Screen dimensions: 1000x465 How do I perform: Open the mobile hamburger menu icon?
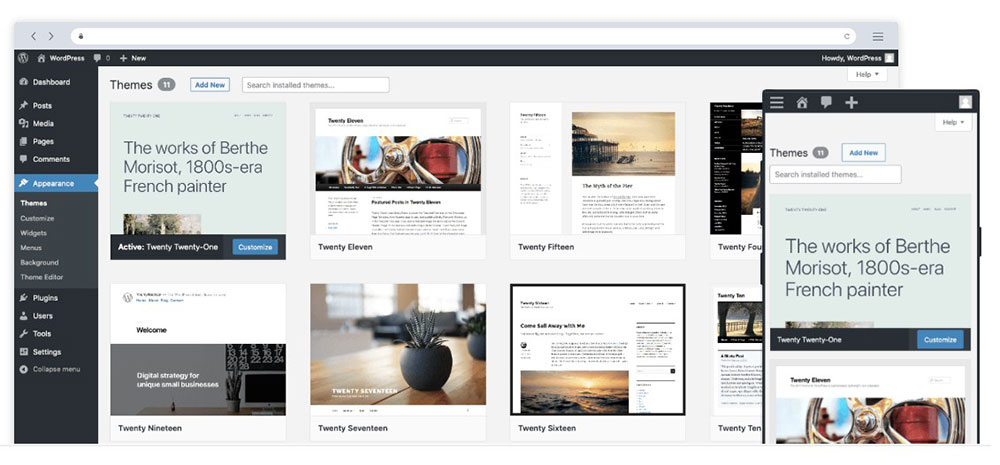coord(776,102)
